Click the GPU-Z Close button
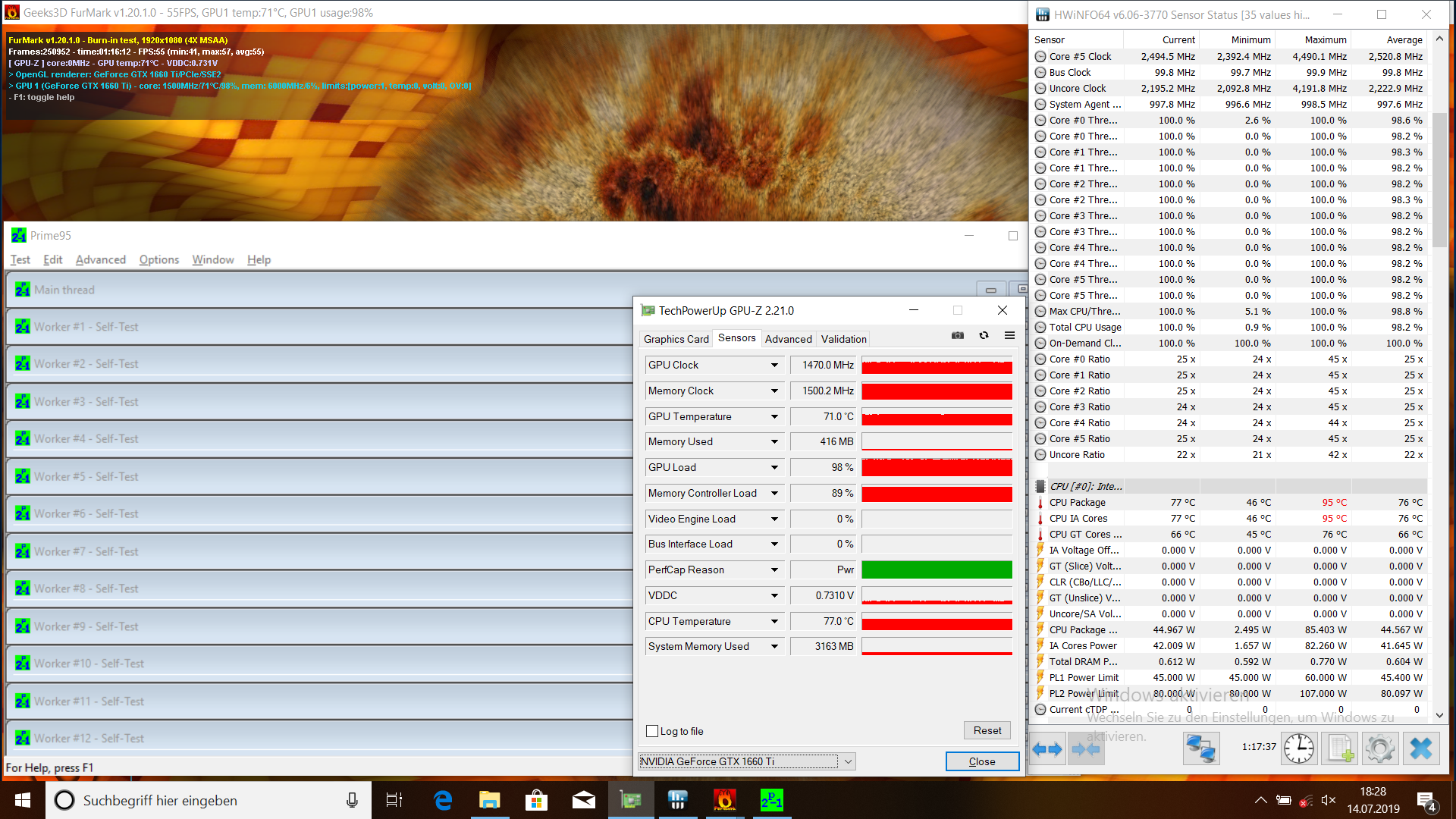 point(981,761)
